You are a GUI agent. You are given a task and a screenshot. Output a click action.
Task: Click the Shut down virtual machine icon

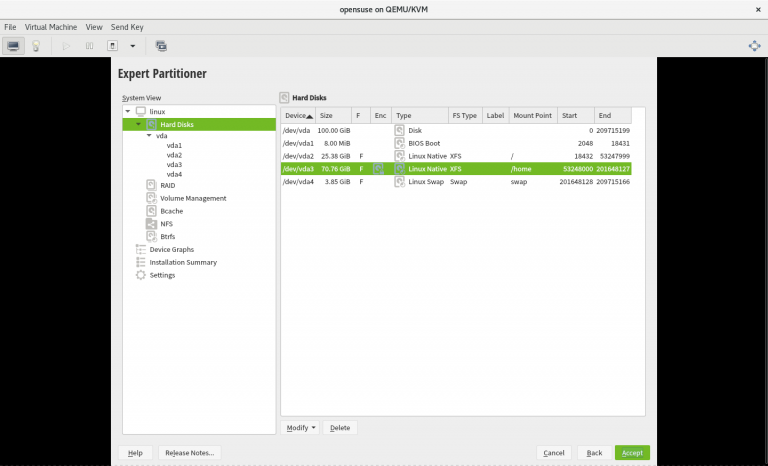(x=112, y=46)
